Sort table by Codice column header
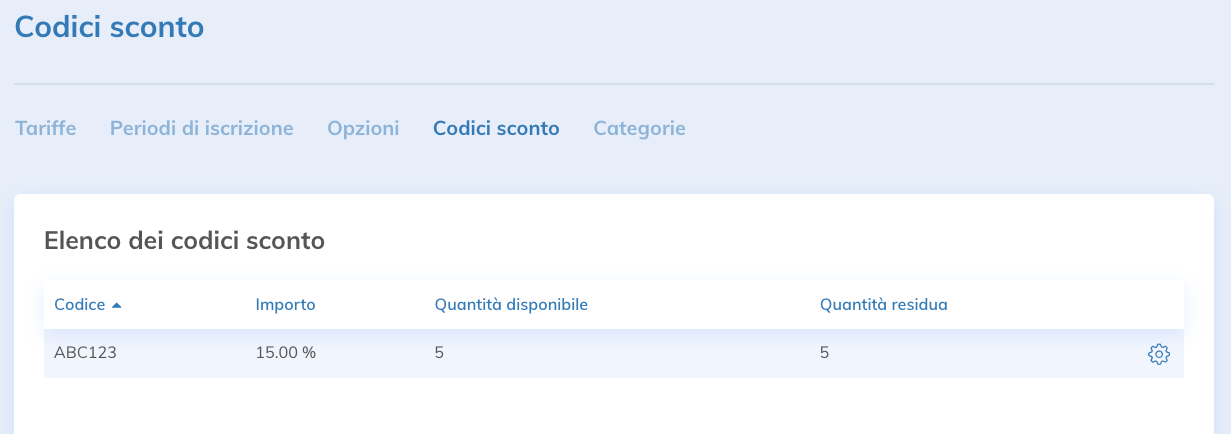 tap(80, 304)
